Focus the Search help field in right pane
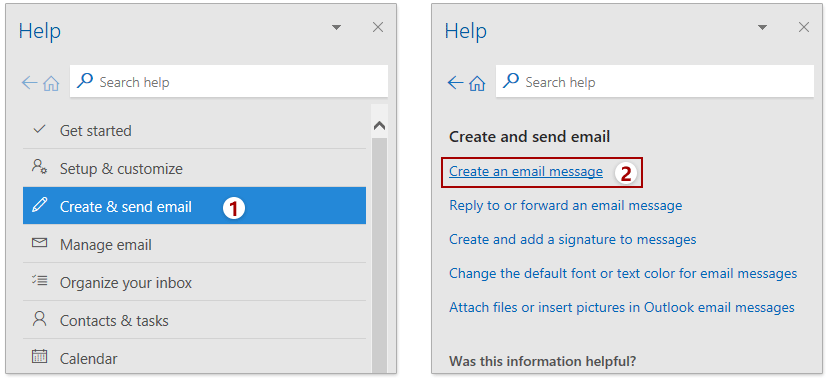This screenshot has width=828, height=378. [655, 81]
